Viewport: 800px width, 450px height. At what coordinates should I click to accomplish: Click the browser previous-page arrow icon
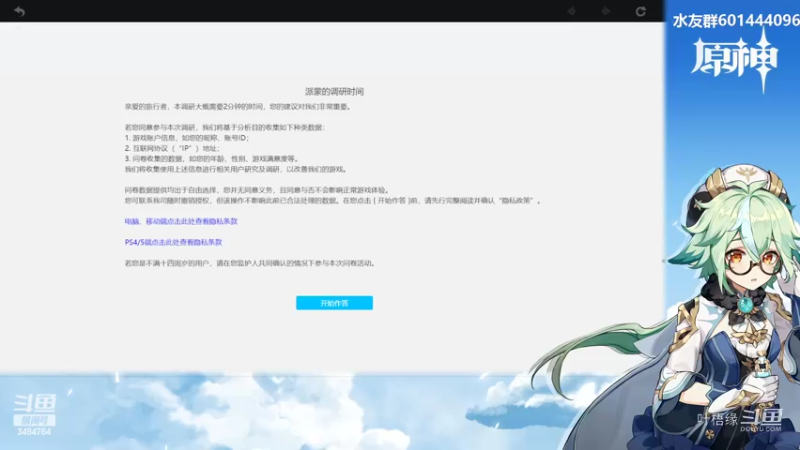pos(571,11)
